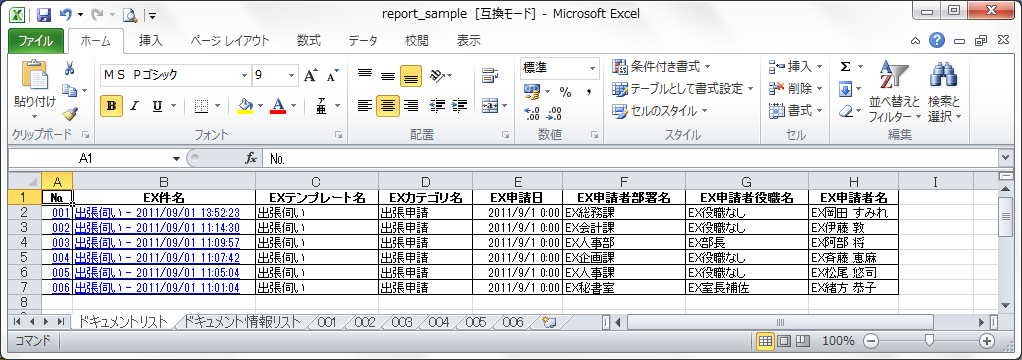
Task: Click the 006 link in column A
Action: pos(61,287)
